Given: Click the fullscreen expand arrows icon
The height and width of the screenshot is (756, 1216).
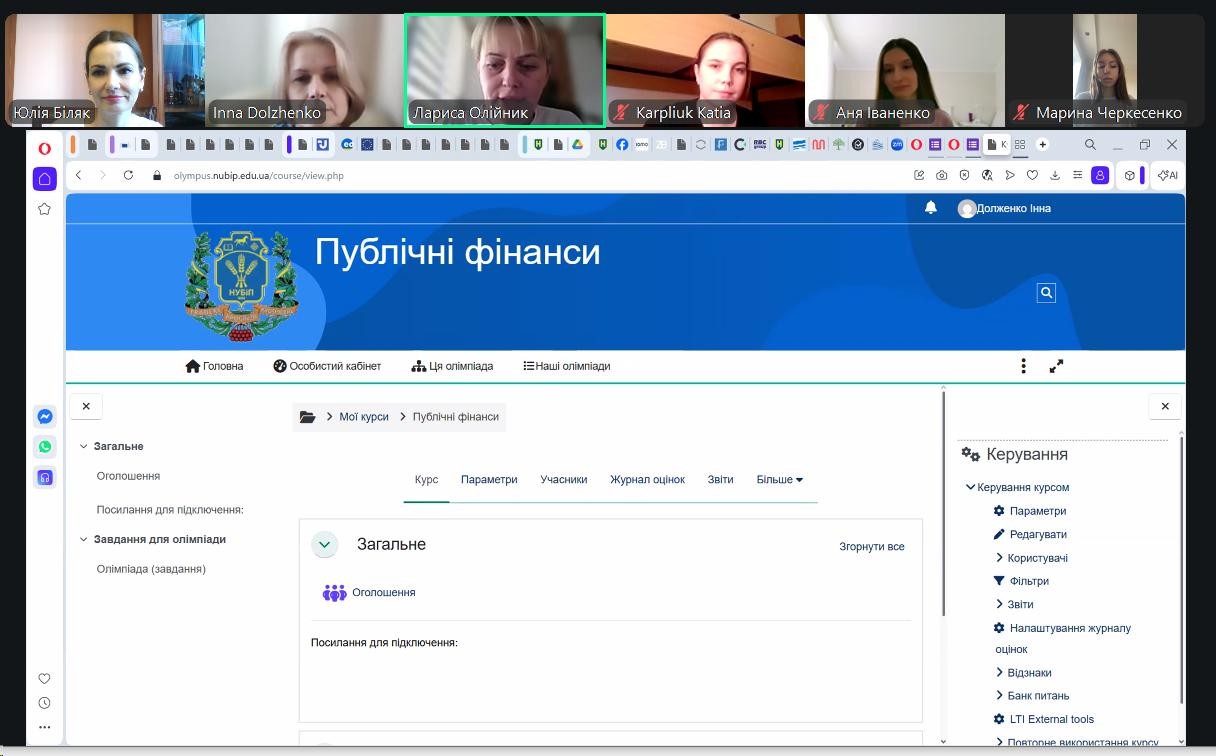Looking at the screenshot, I should pyautogui.click(x=1056, y=366).
